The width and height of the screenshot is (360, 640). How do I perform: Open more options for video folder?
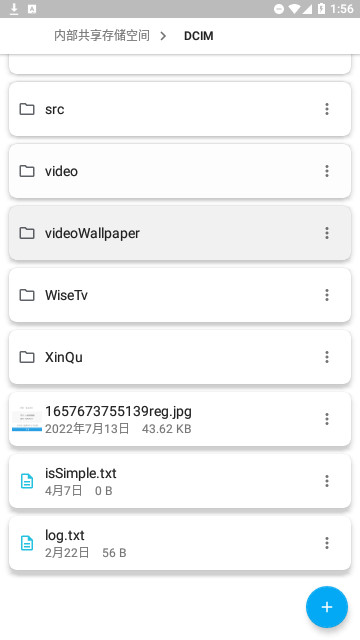pos(327,171)
